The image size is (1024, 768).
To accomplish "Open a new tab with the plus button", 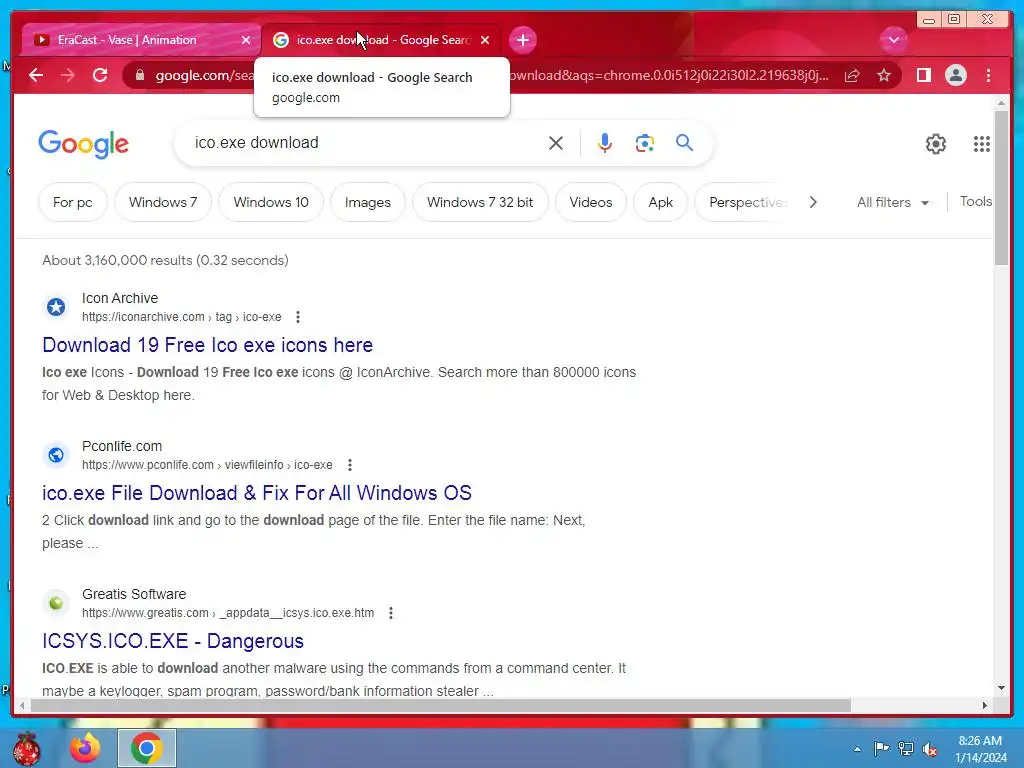I will tap(522, 40).
